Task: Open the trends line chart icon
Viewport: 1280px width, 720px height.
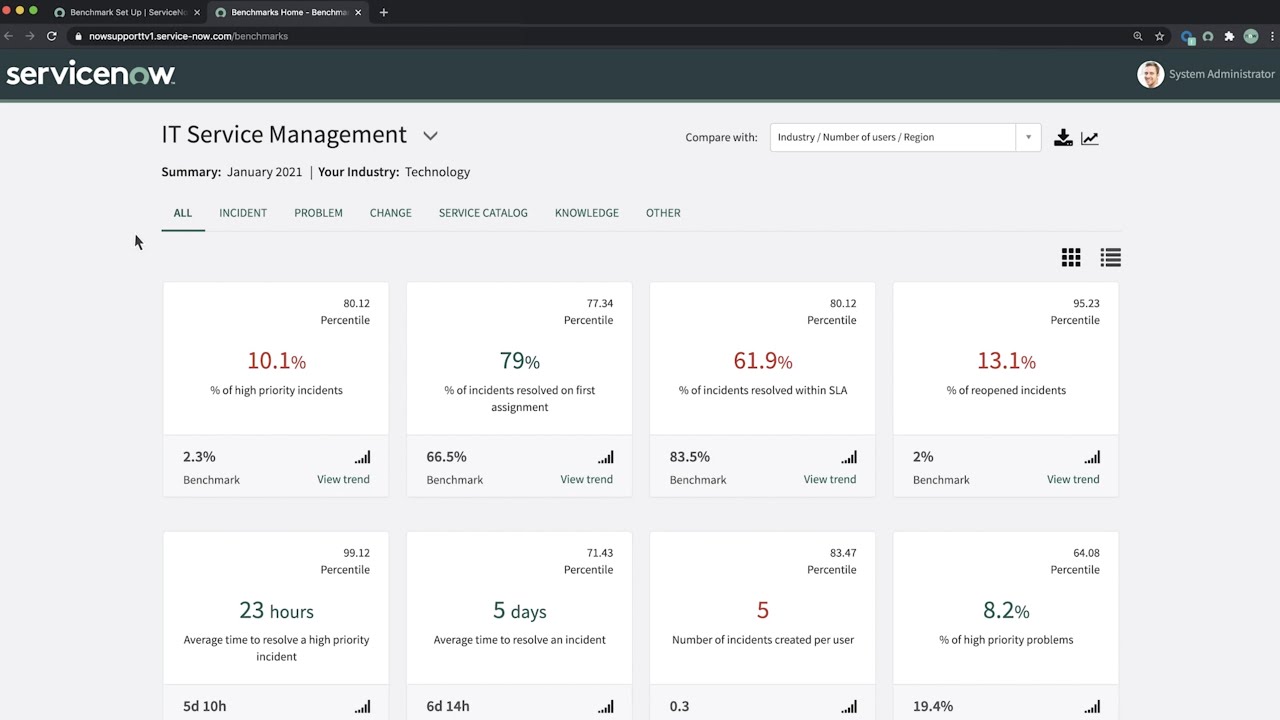Action: pos(1090,137)
